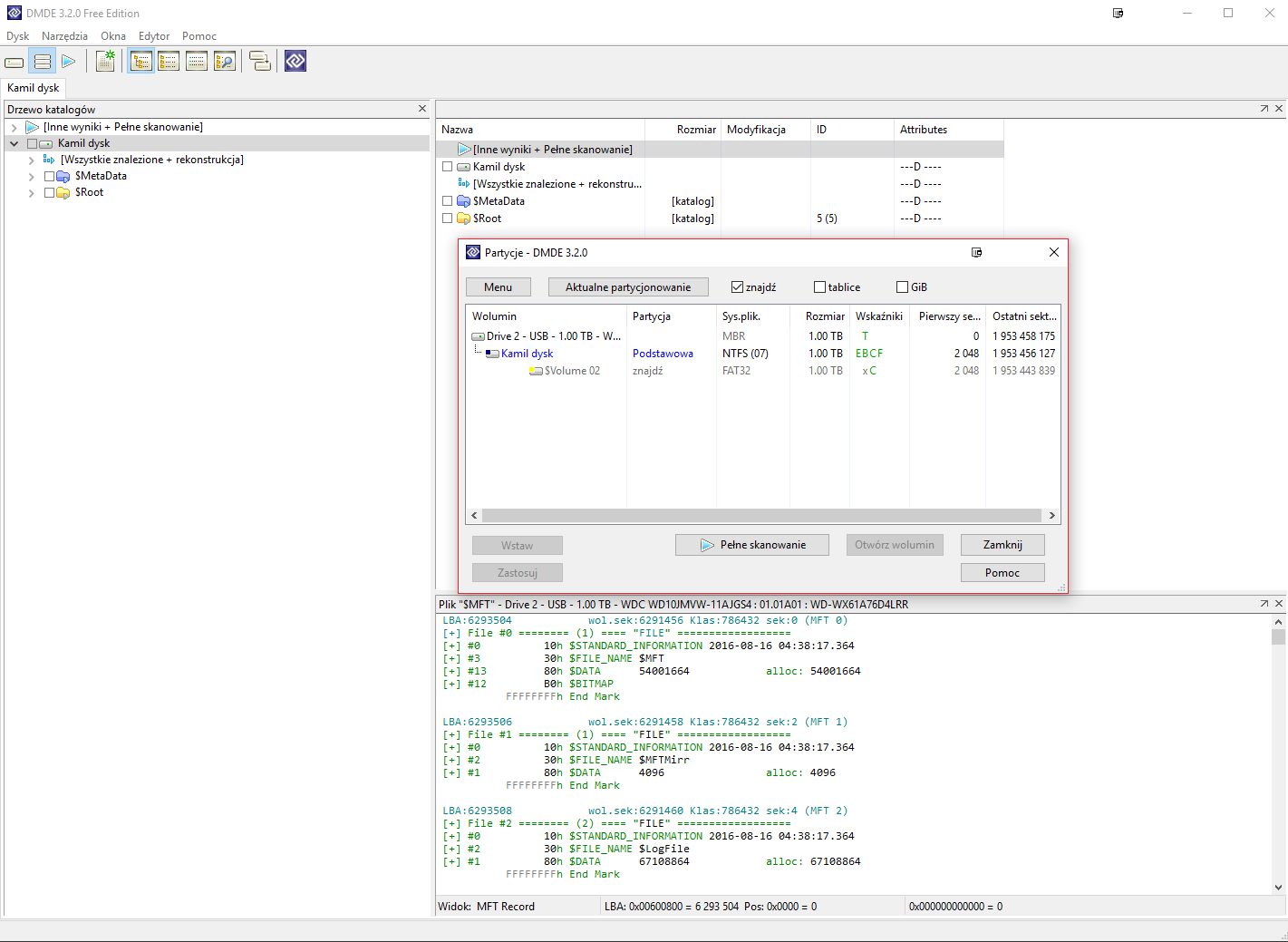Select Kamil dysk row in Partycje list
Image resolution: width=1288 pixels, height=942 pixels.
[x=763, y=354]
